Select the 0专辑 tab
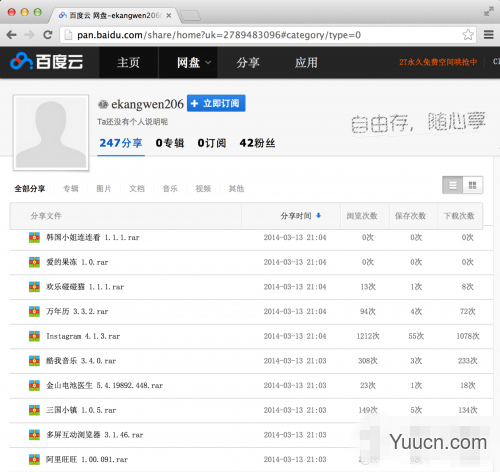The height and width of the screenshot is (472, 500). coord(170,143)
